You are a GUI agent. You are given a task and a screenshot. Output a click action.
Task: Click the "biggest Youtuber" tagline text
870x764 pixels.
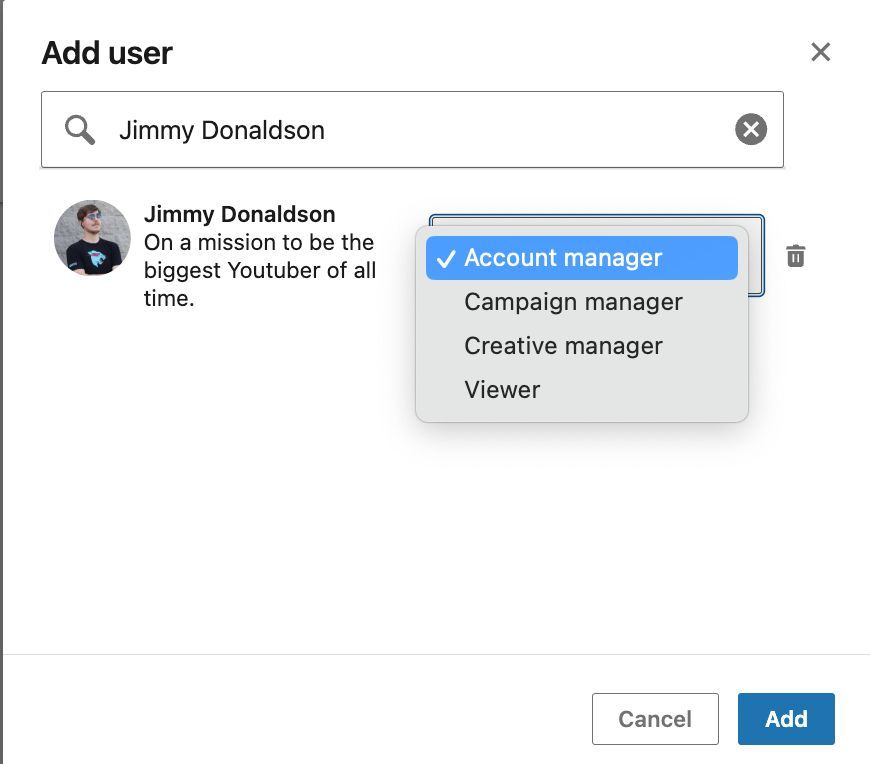click(260, 270)
